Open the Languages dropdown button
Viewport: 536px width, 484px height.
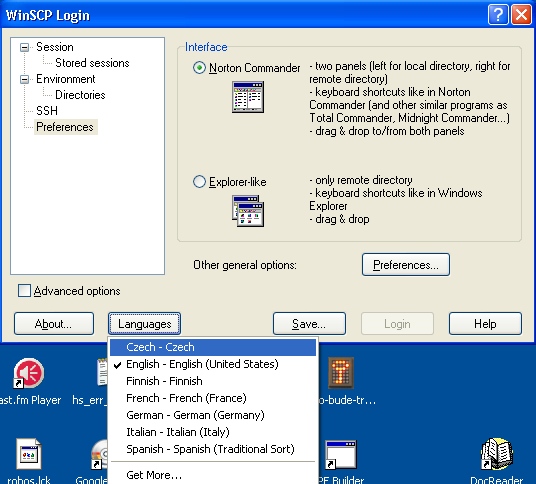145,323
